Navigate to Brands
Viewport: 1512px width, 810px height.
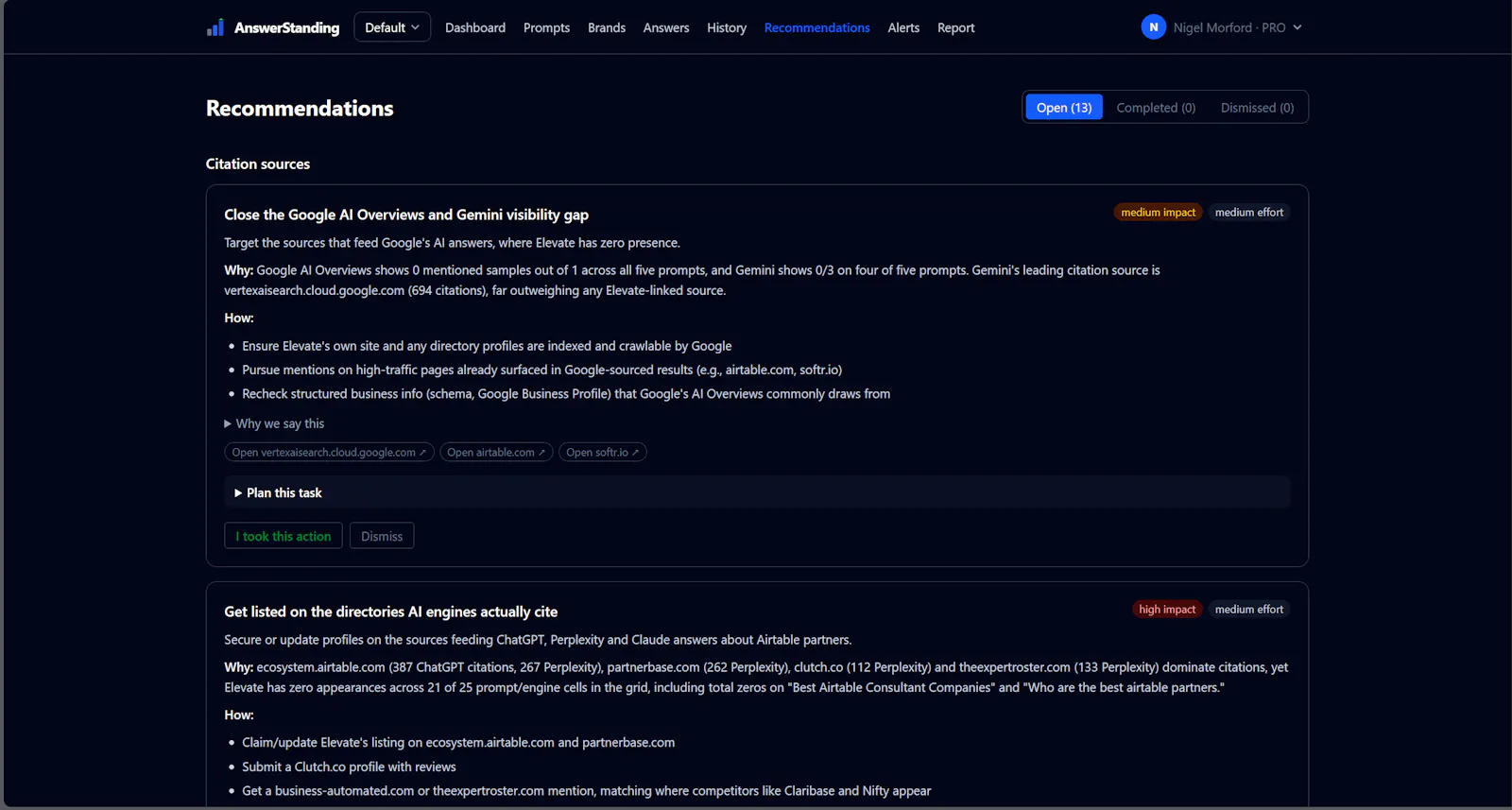pyautogui.click(x=607, y=27)
